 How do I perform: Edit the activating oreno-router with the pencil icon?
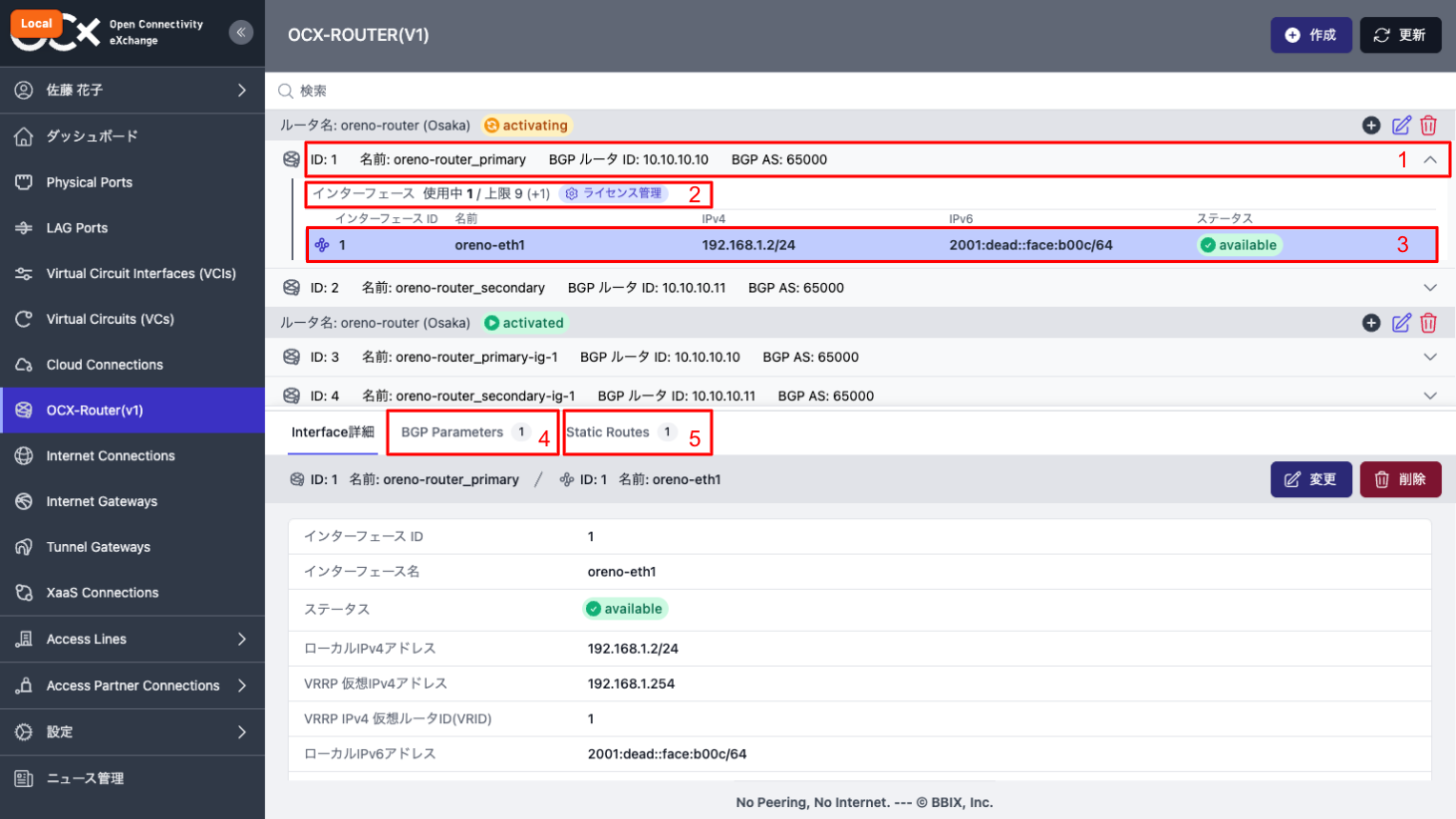pos(1401,126)
